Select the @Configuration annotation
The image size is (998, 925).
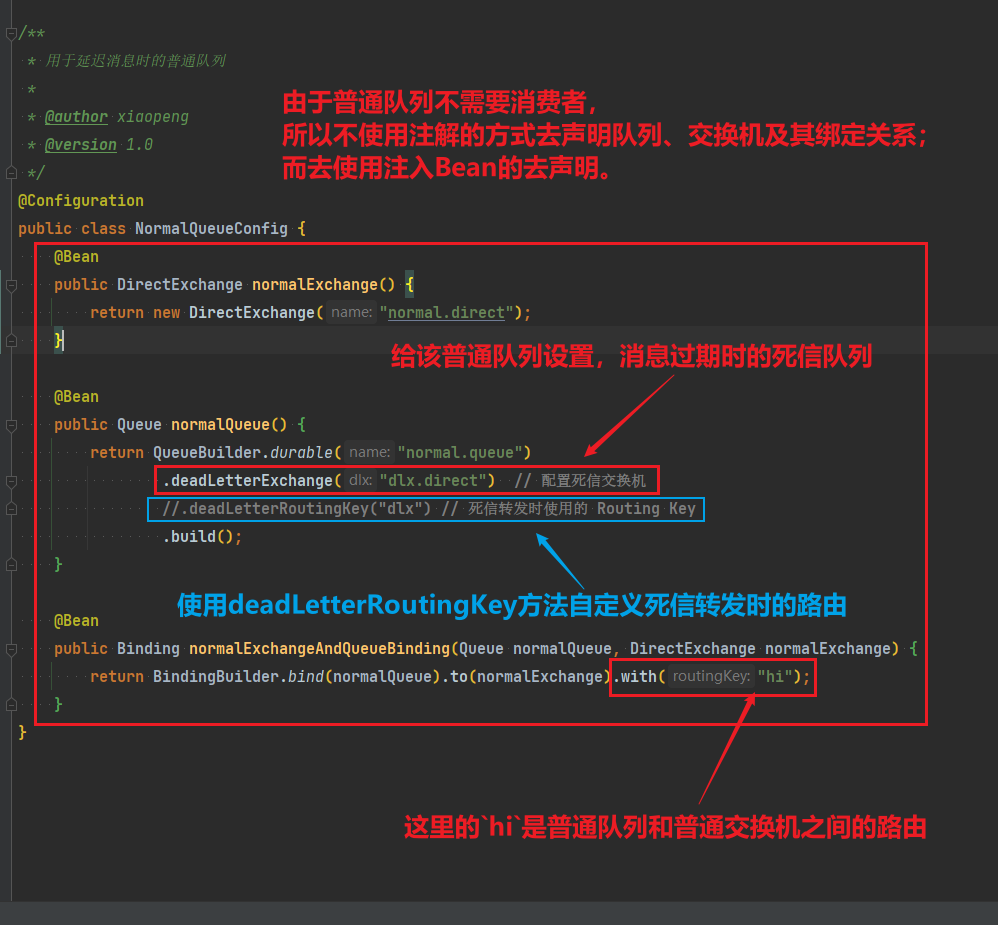80,200
